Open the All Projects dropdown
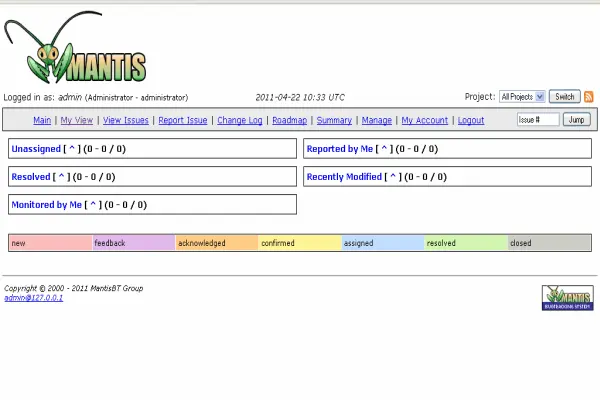The width and height of the screenshot is (600, 400). point(522,97)
